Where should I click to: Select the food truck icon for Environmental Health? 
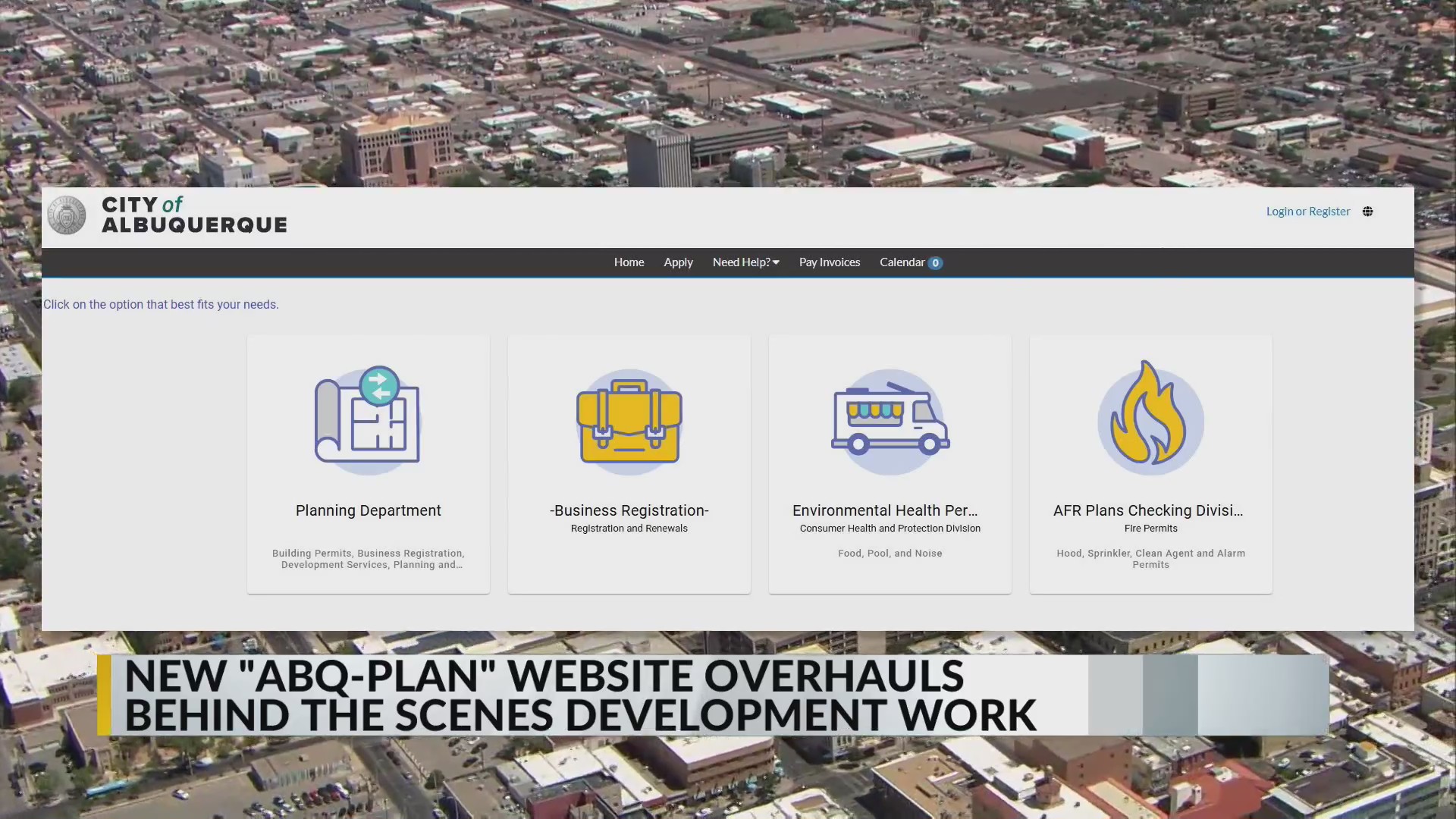click(890, 421)
